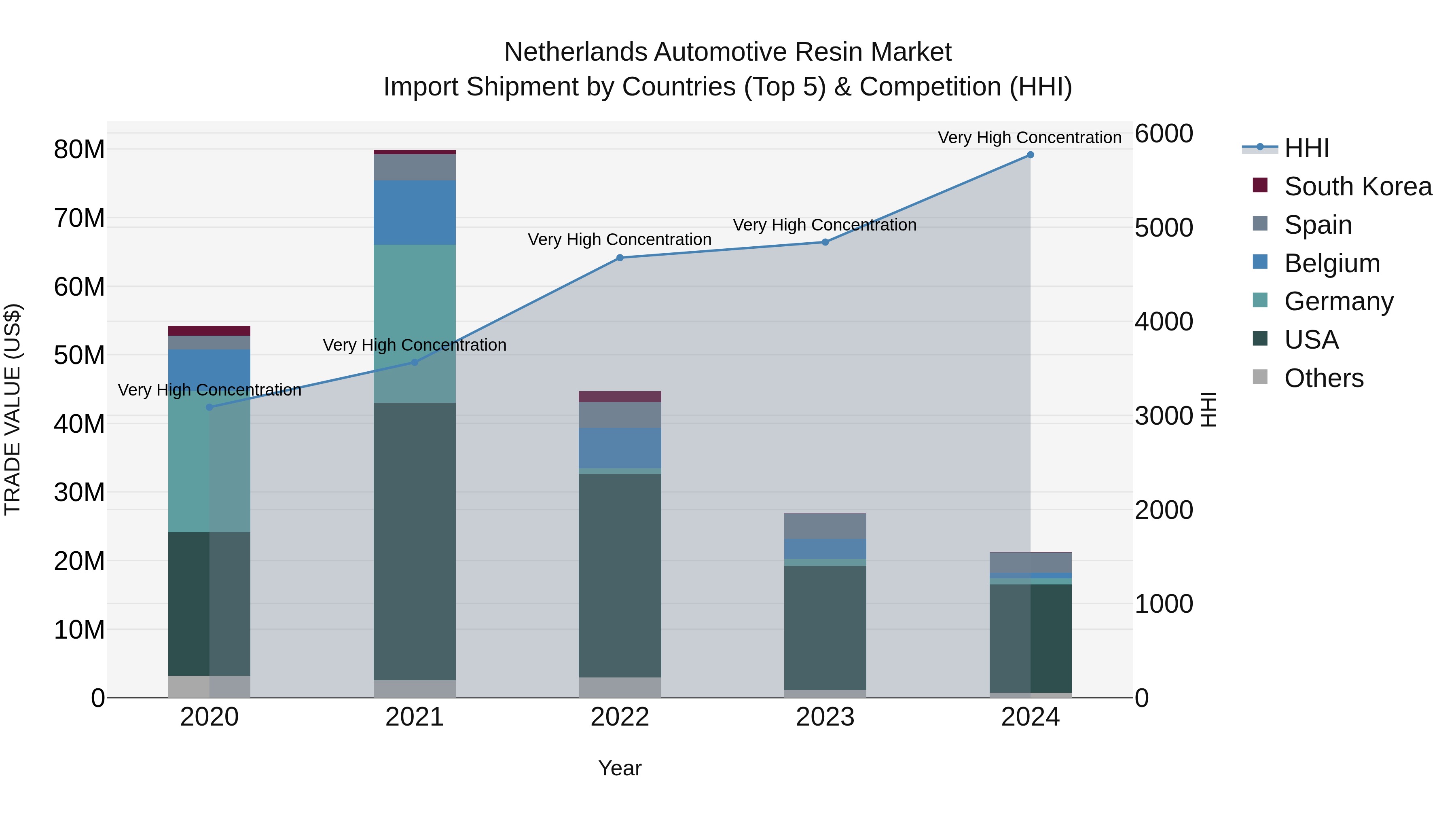Click the 2022 x-axis year label
The height and width of the screenshot is (819, 1456).
pyautogui.click(x=620, y=717)
